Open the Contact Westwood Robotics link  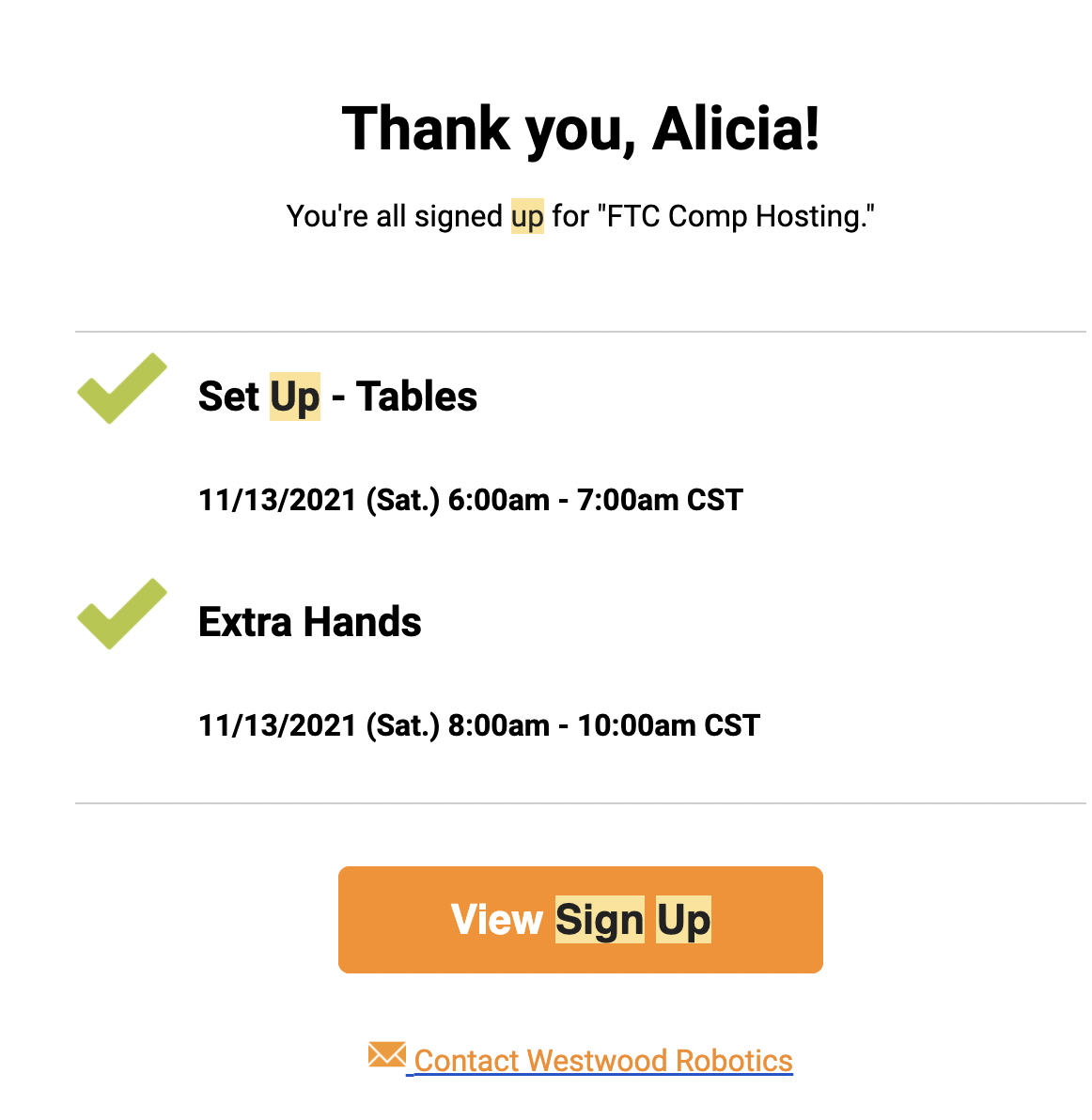click(603, 1061)
